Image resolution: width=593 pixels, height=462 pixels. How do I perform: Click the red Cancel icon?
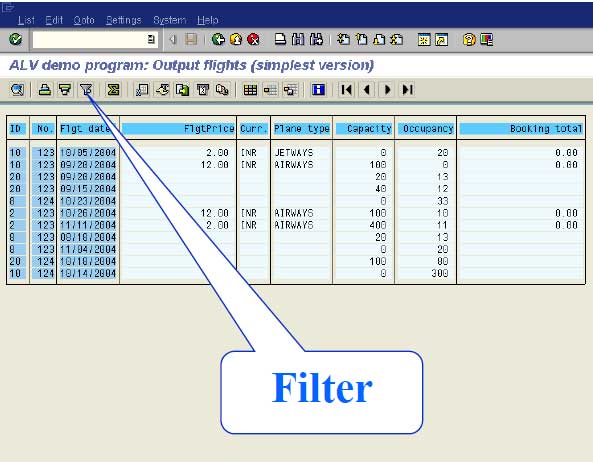[x=253, y=39]
